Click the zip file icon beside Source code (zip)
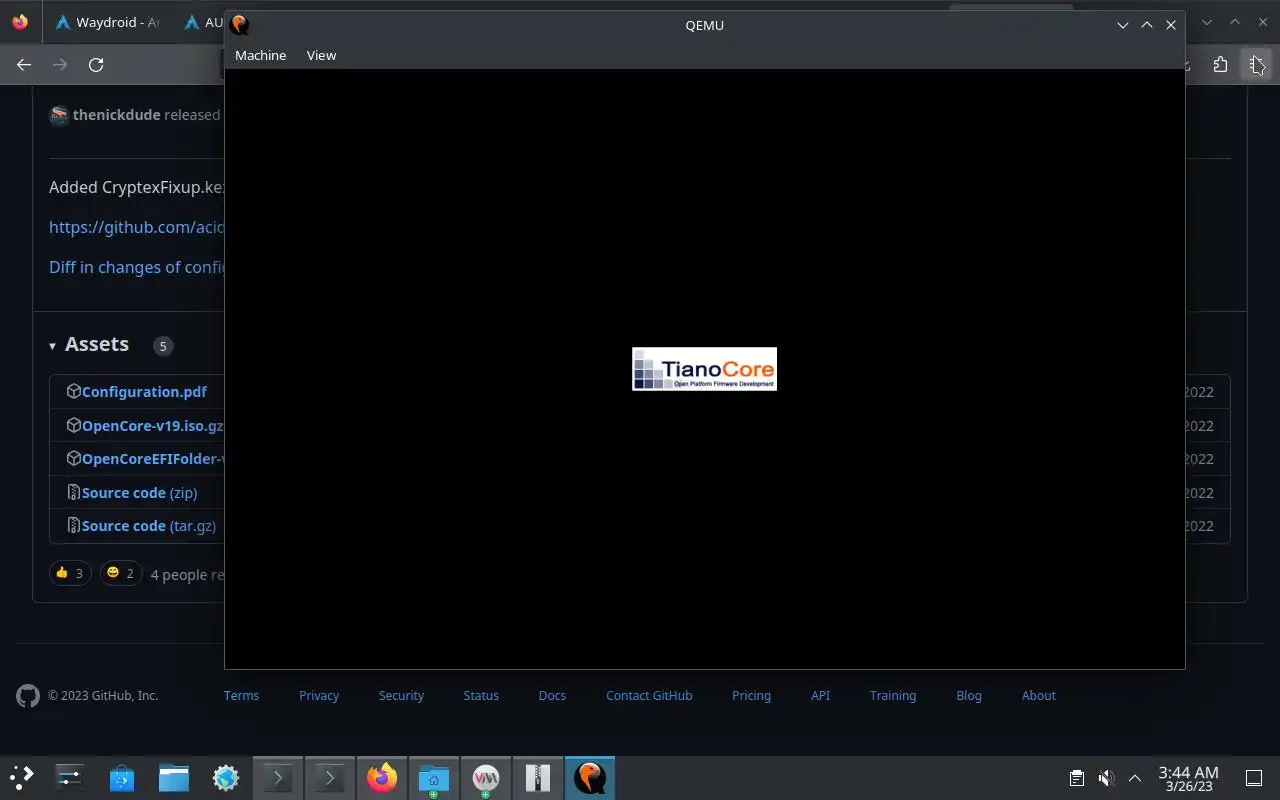Viewport: 1280px width, 800px height. pyautogui.click(x=73, y=492)
